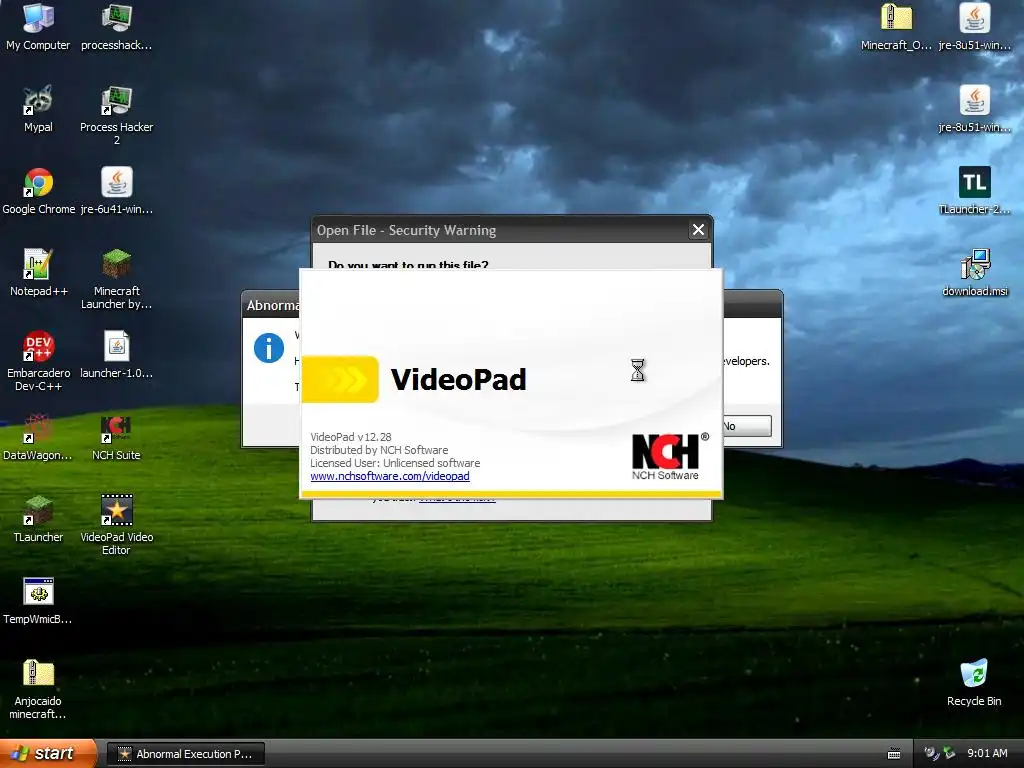This screenshot has height=768, width=1024.
Task: Switch to Abnormal Execution taskbar button
Action: click(x=185, y=754)
